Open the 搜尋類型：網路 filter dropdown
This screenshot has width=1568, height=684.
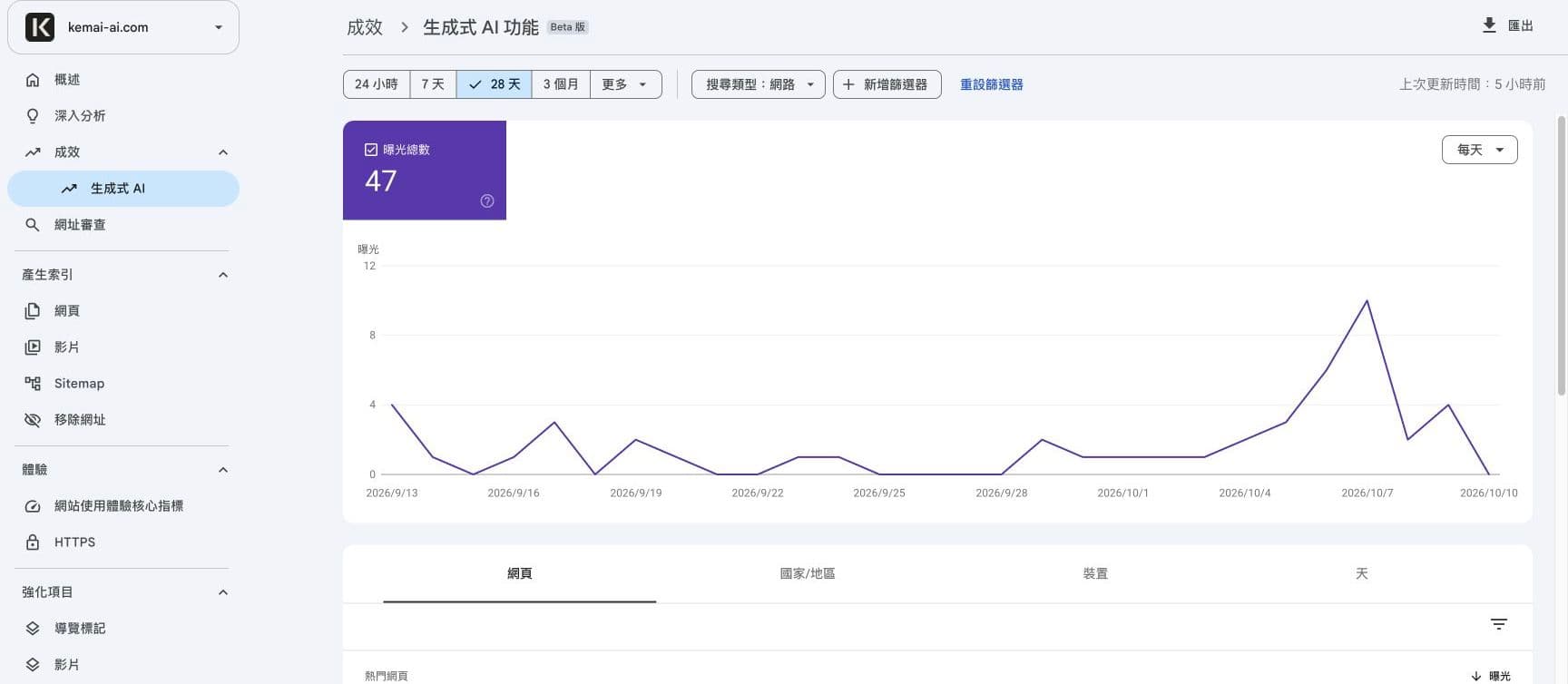click(x=759, y=84)
